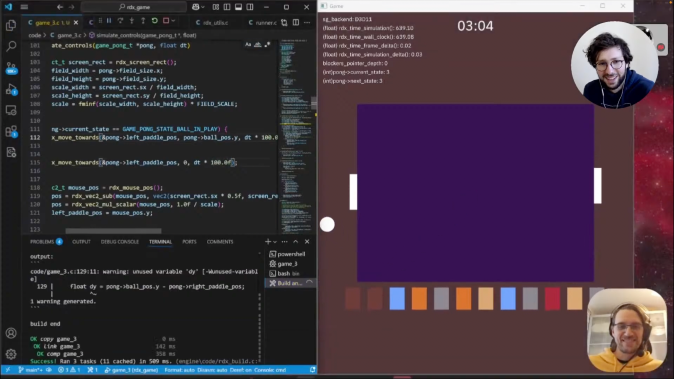Click the open changes icon in editor actions
674x379 pixels.
click(x=284, y=22)
